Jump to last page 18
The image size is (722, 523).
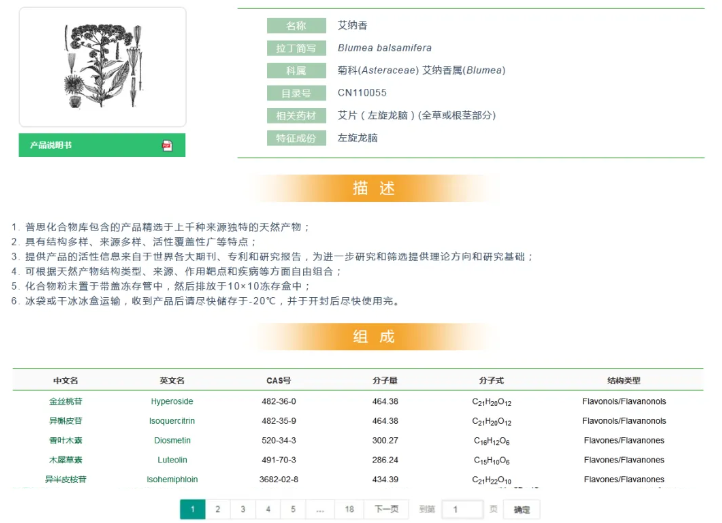349,509
